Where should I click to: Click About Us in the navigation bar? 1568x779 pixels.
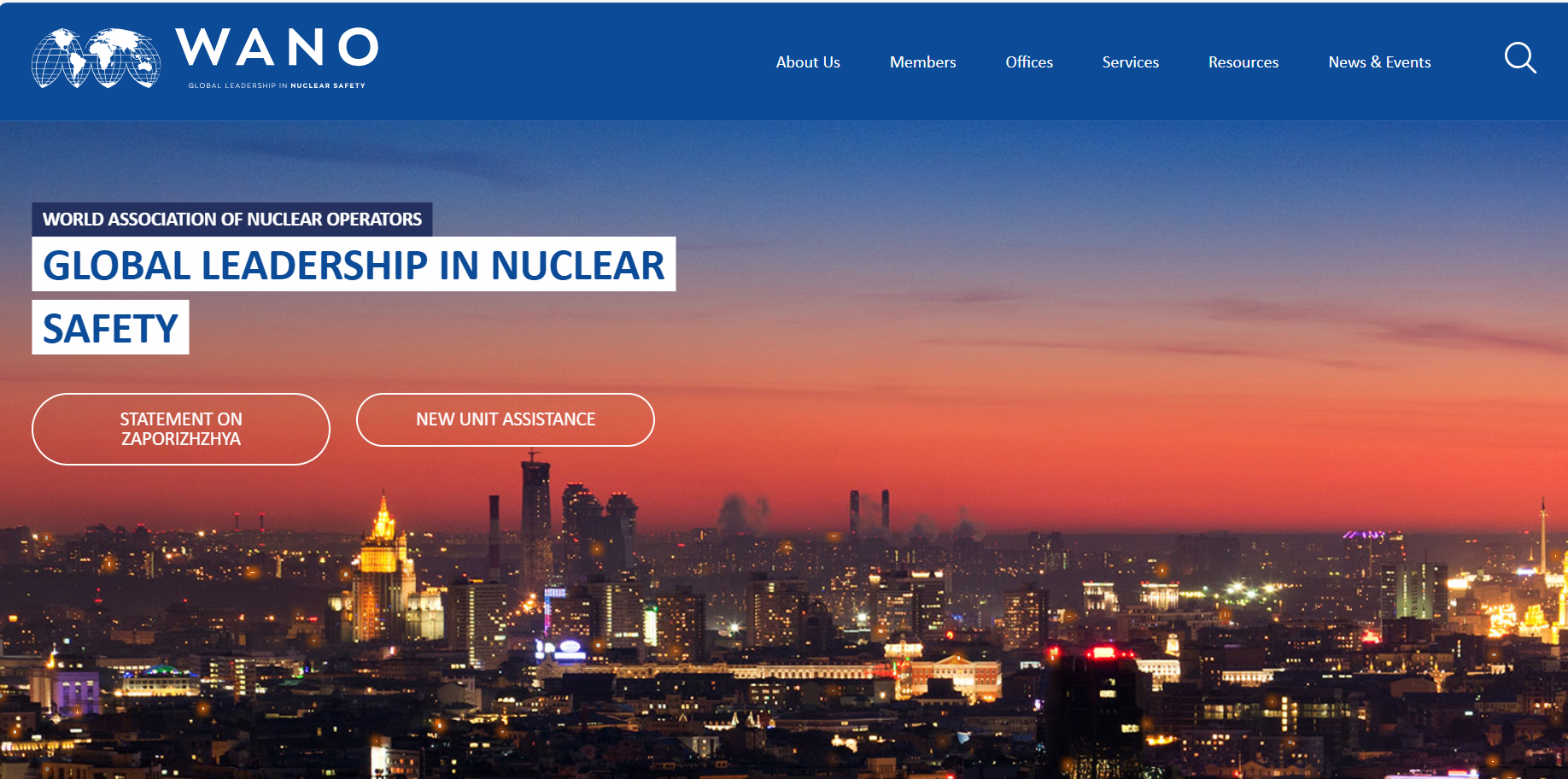(x=807, y=61)
